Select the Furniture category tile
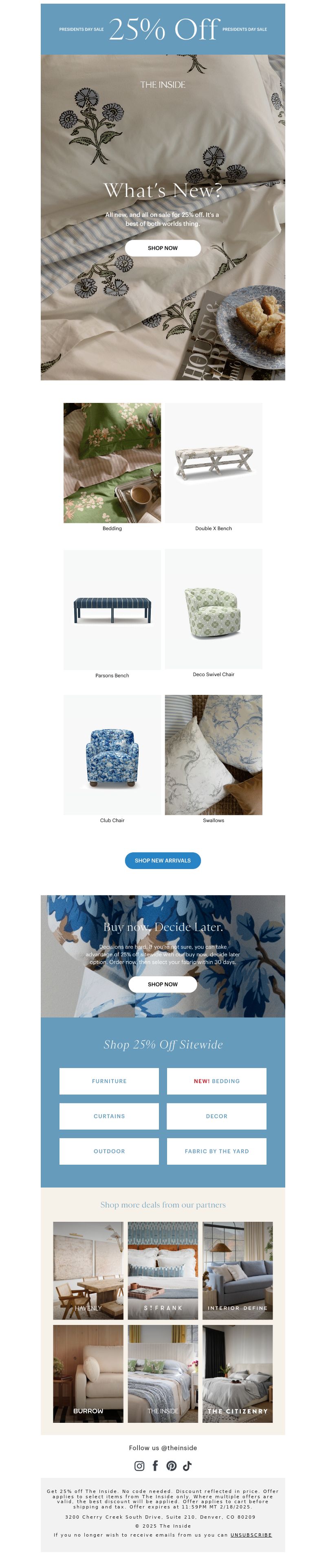 click(x=110, y=1081)
